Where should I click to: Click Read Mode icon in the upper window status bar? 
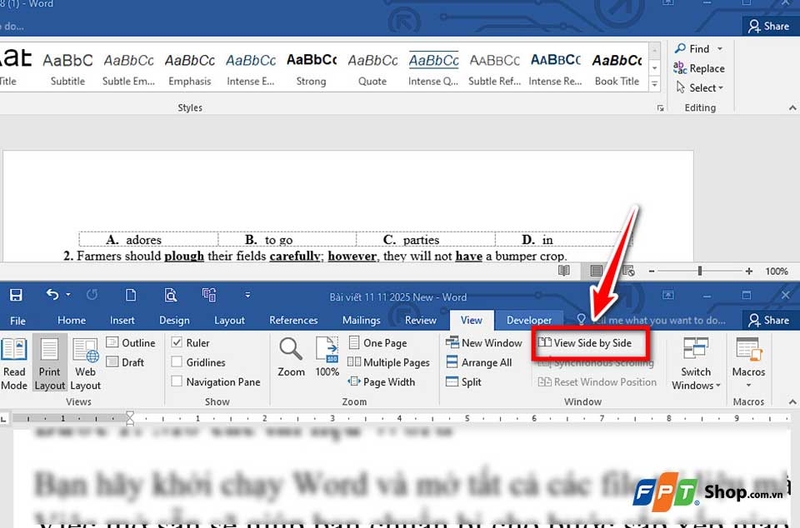564,271
